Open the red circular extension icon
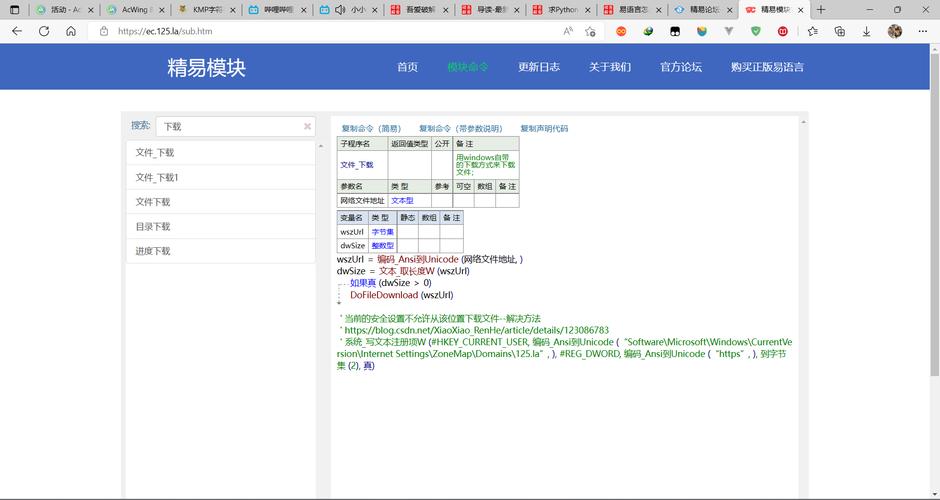 783,31
